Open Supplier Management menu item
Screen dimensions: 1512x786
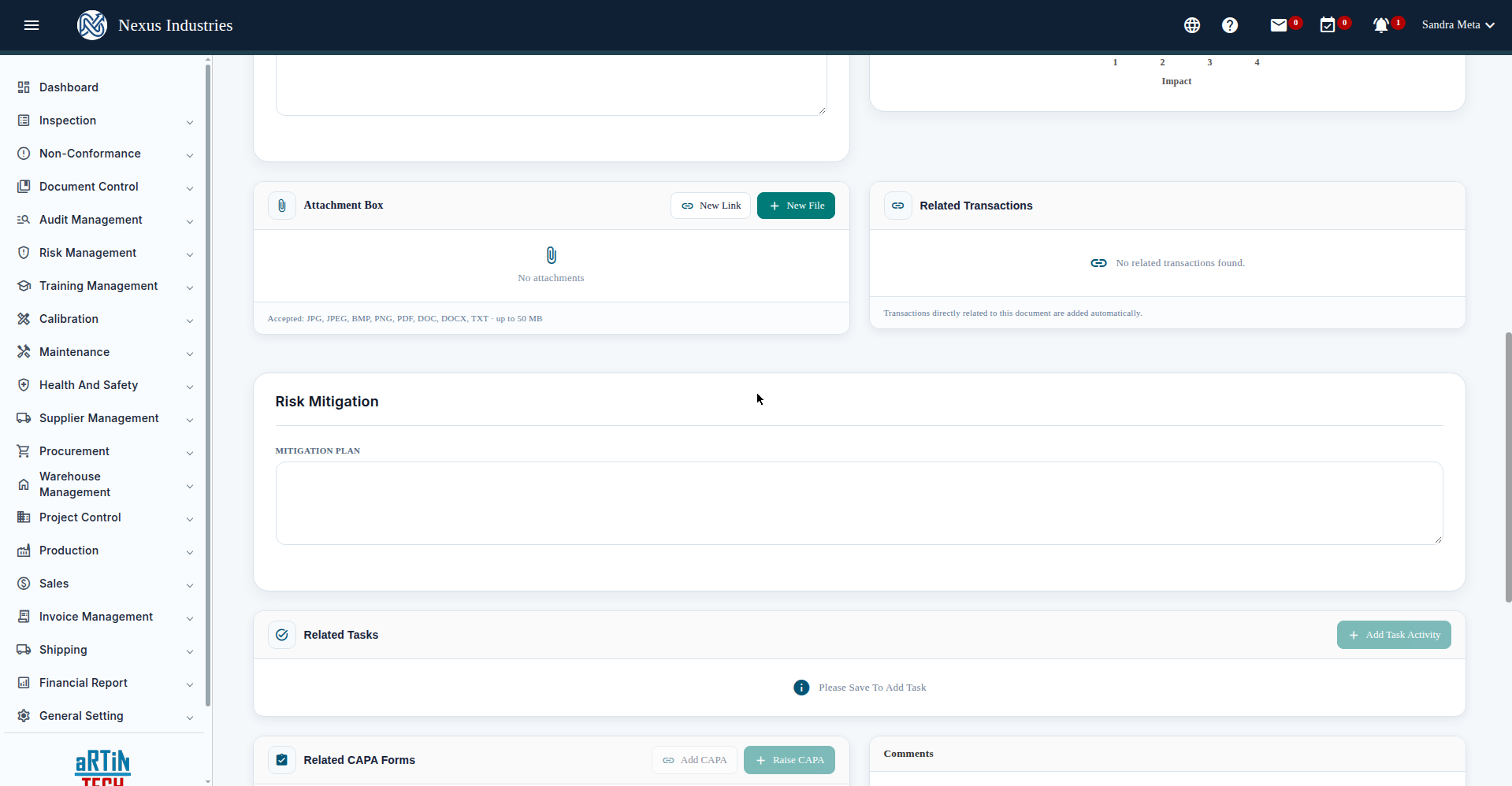[x=105, y=418]
